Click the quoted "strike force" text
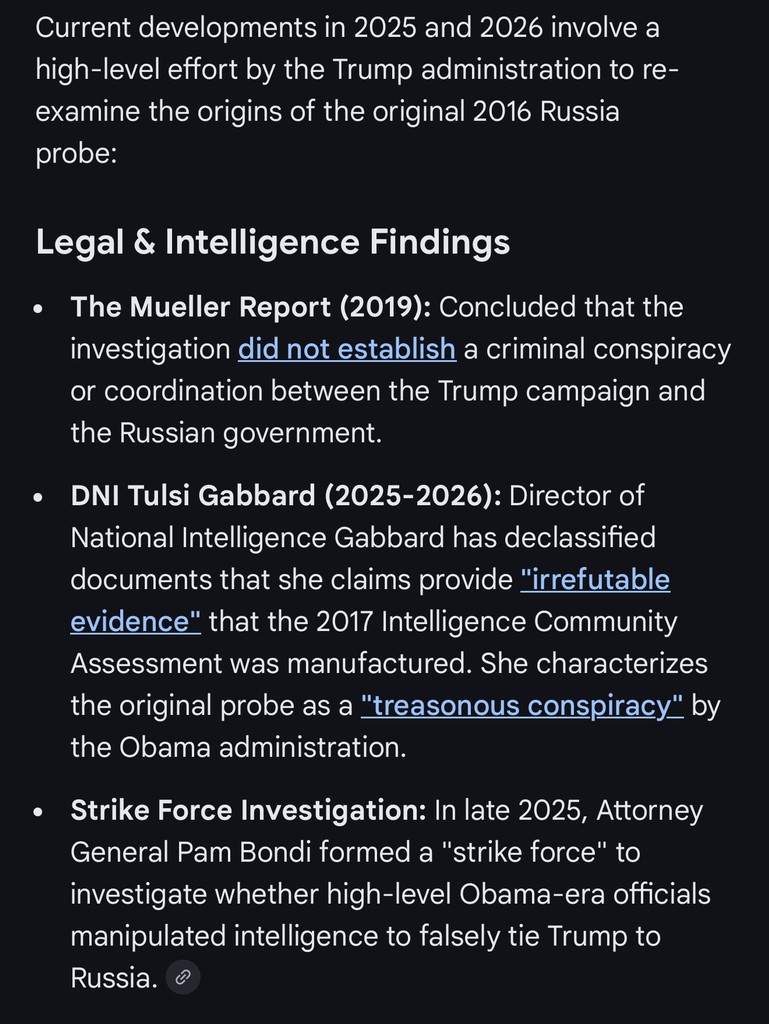This screenshot has height=1024, width=769. pos(514,852)
